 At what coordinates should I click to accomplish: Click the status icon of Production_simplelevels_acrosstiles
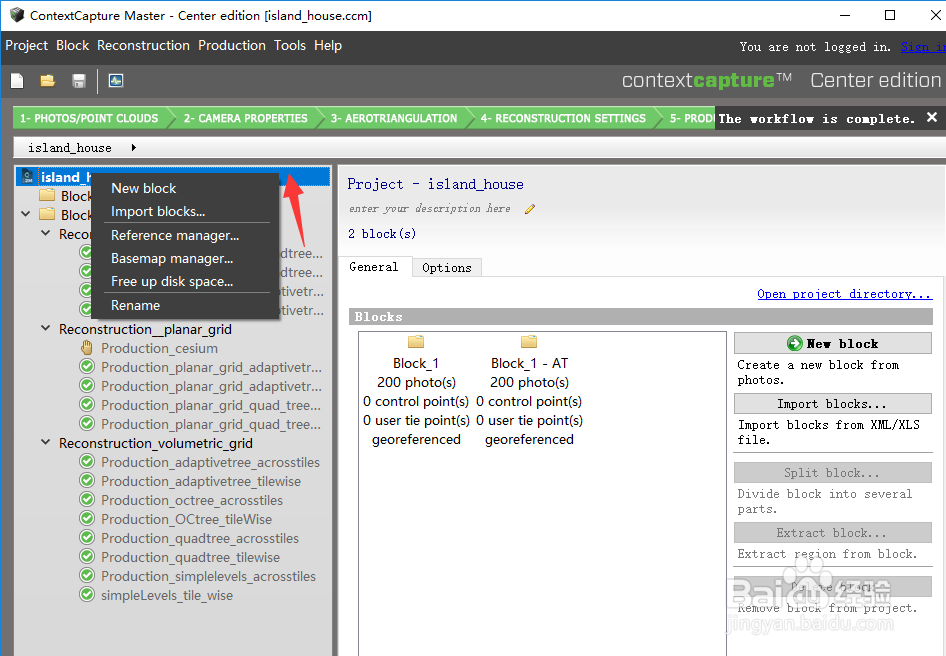tap(87, 576)
